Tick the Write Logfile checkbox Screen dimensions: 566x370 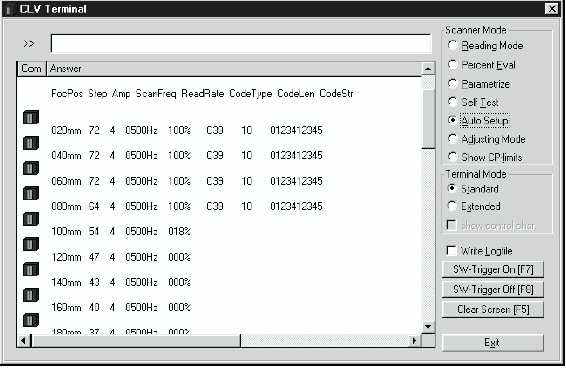(x=452, y=250)
